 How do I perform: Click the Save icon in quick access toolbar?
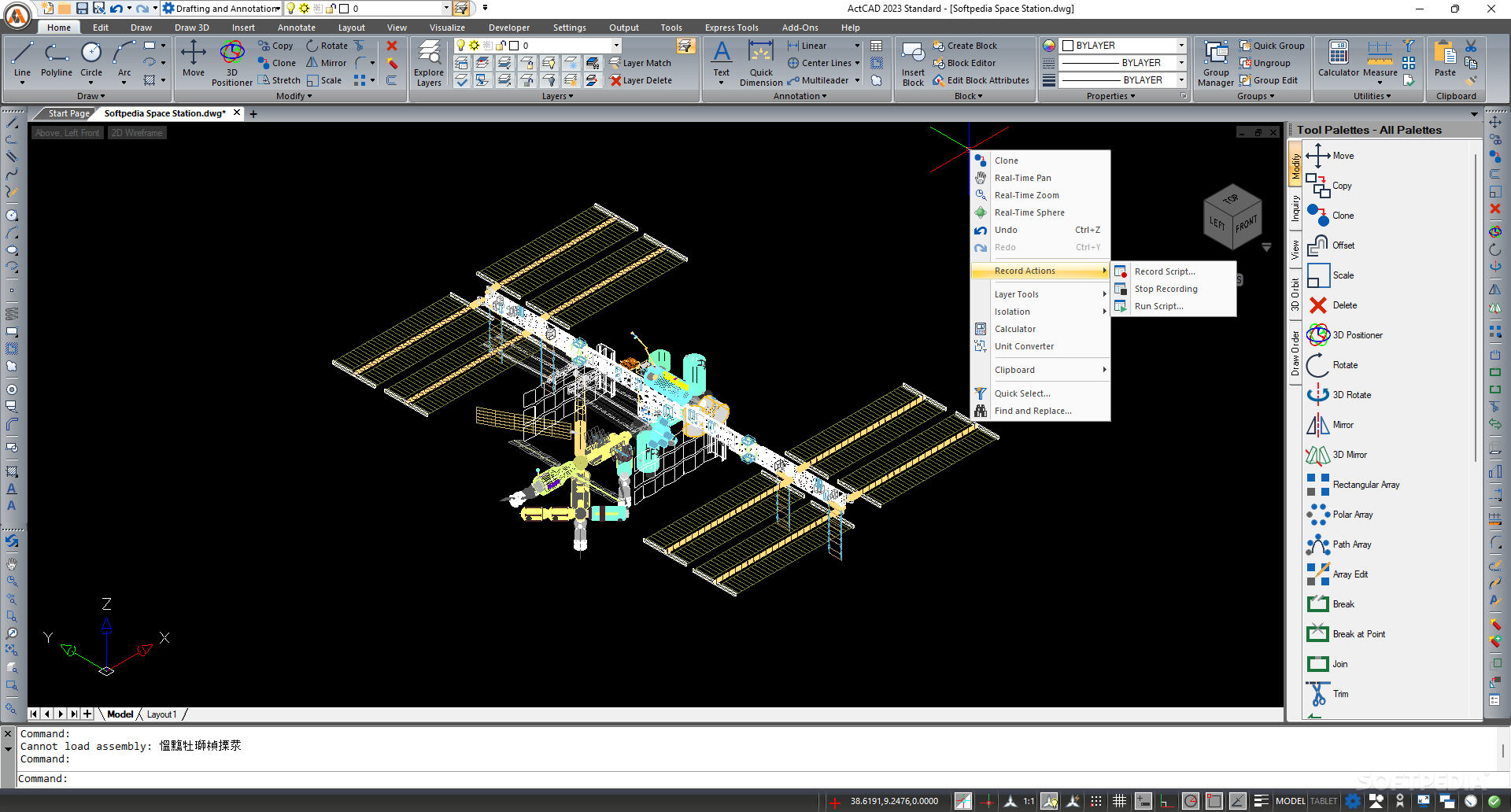[x=82, y=8]
